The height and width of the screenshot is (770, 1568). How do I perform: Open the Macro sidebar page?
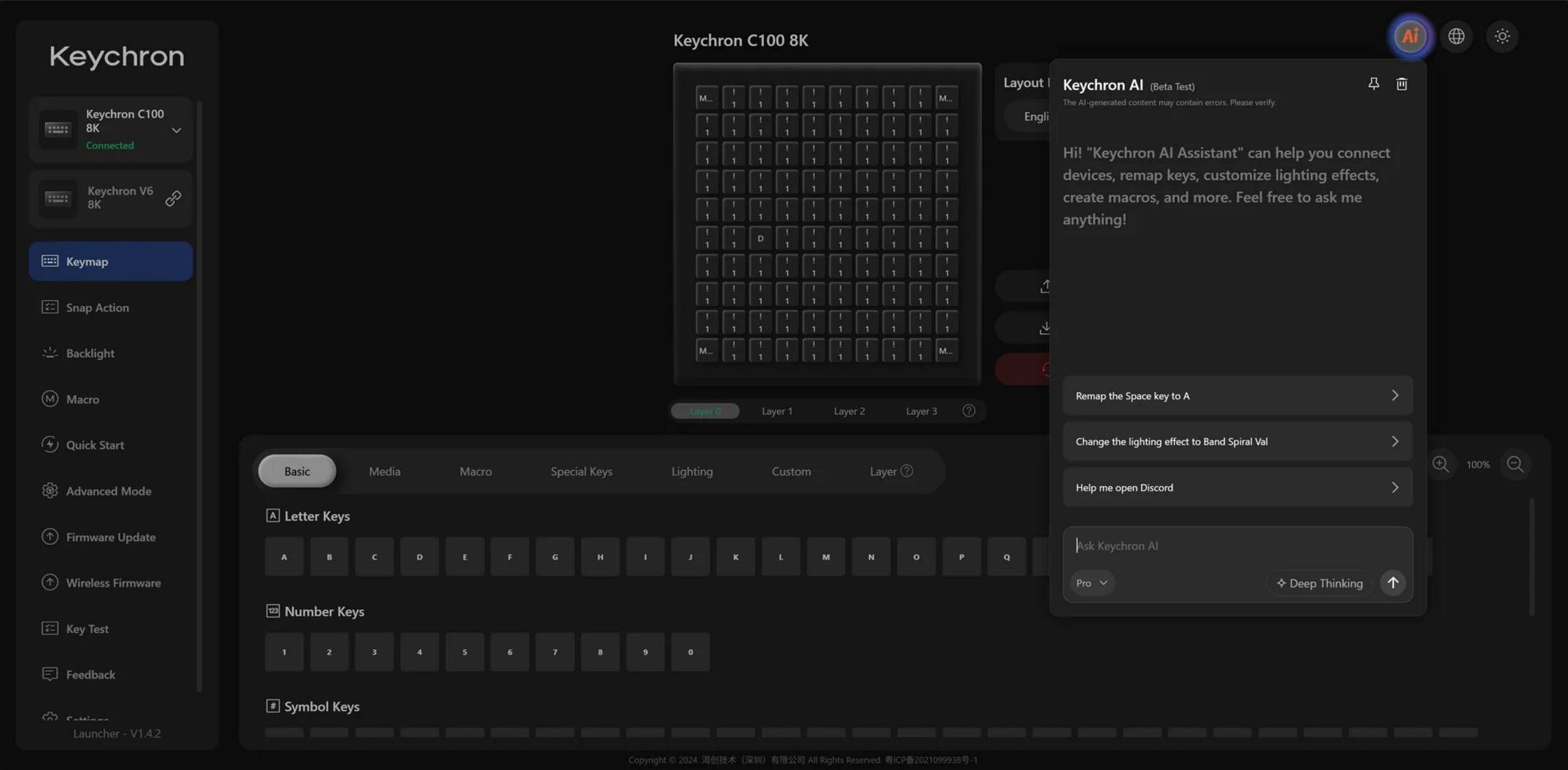tap(111, 399)
